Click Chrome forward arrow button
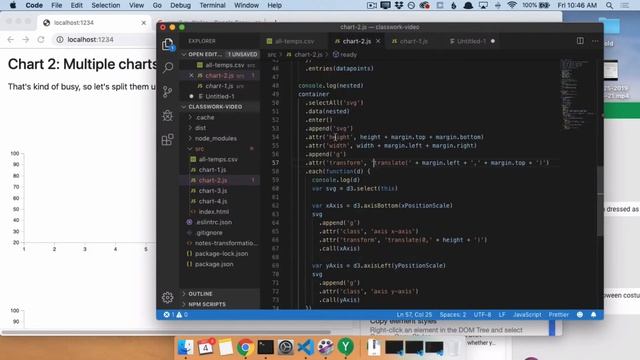This screenshot has width=640, height=360. tap(26, 40)
